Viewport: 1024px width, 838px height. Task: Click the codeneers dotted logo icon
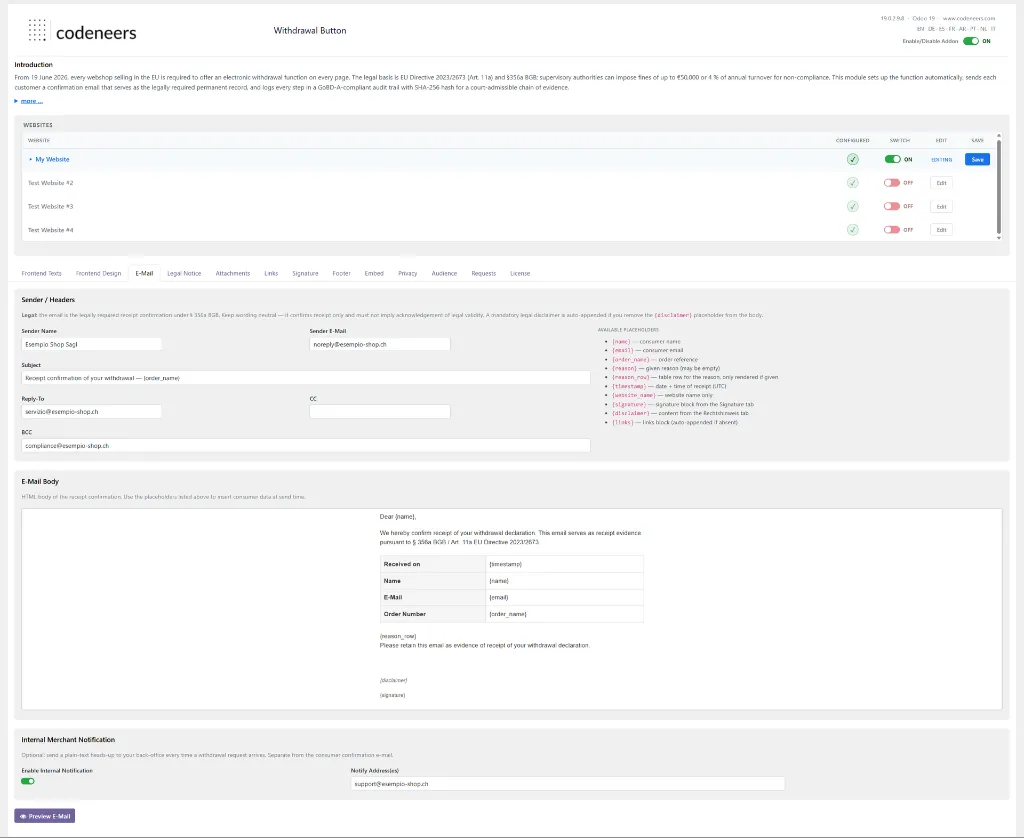click(37, 30)
